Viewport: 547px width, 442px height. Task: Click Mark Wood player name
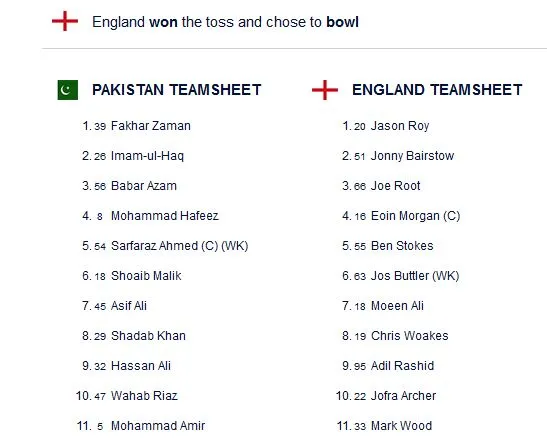coord(401,426)
